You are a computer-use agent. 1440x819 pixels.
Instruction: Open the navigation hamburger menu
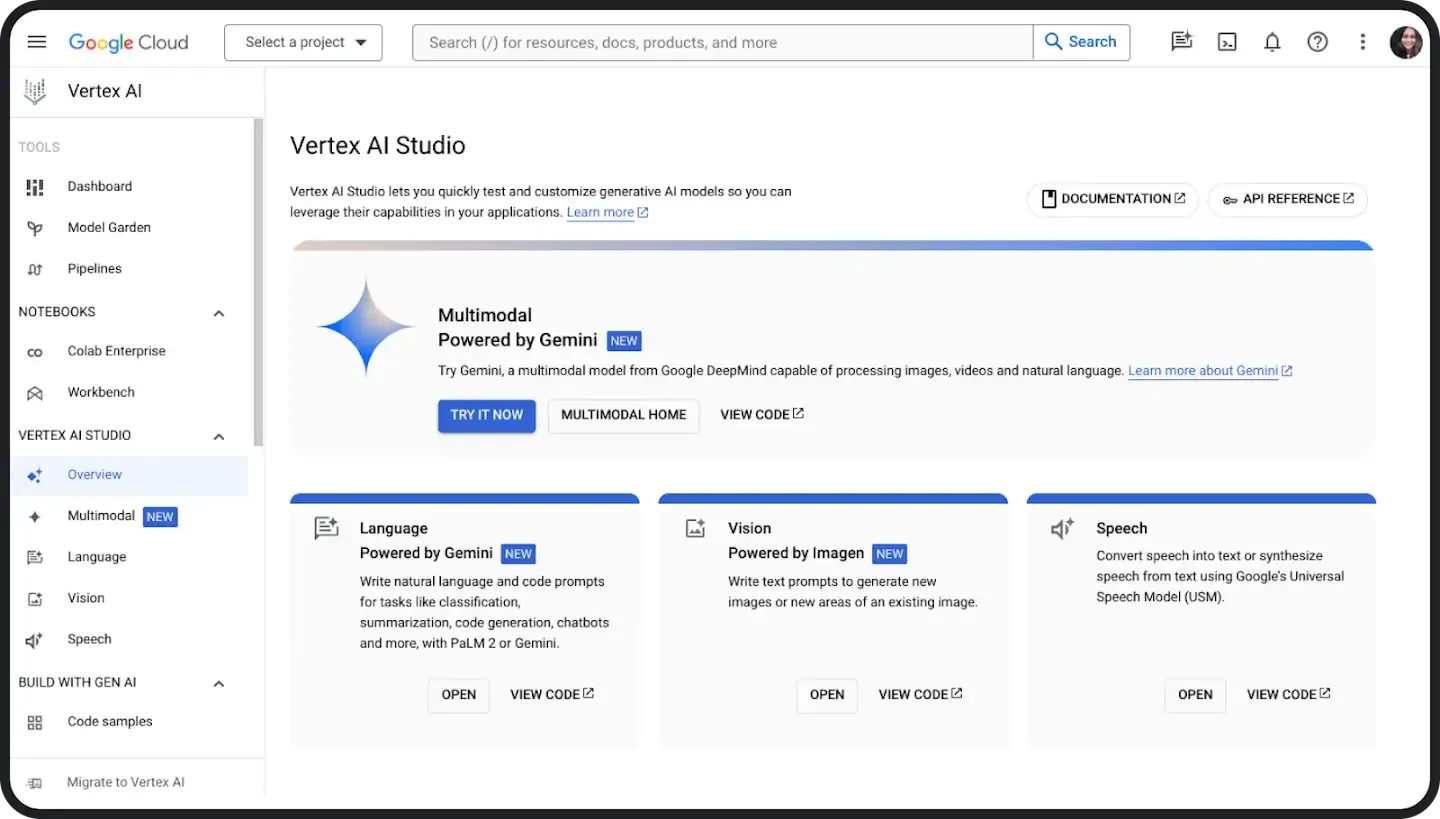click(37, 41)
